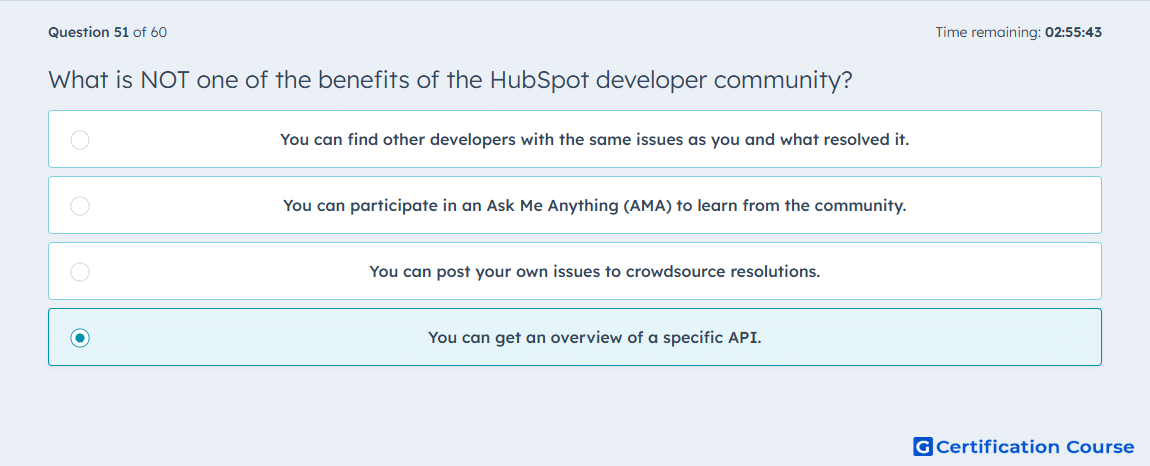Select the radio button for finding other developers
Screen dimensions: 1150x466
(80, 140)
